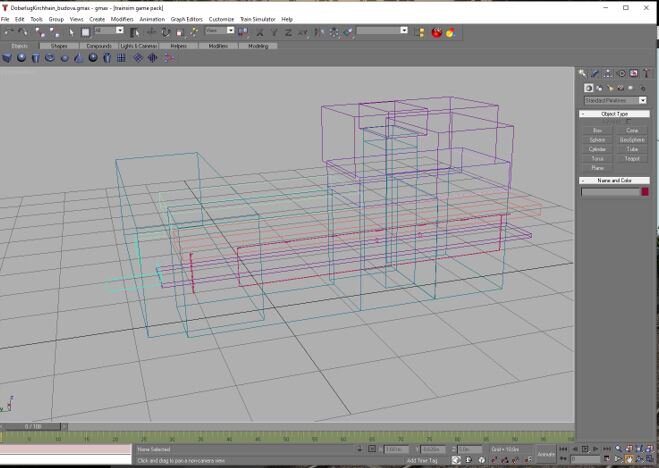Select the Geometry category button

coord(588,88)
